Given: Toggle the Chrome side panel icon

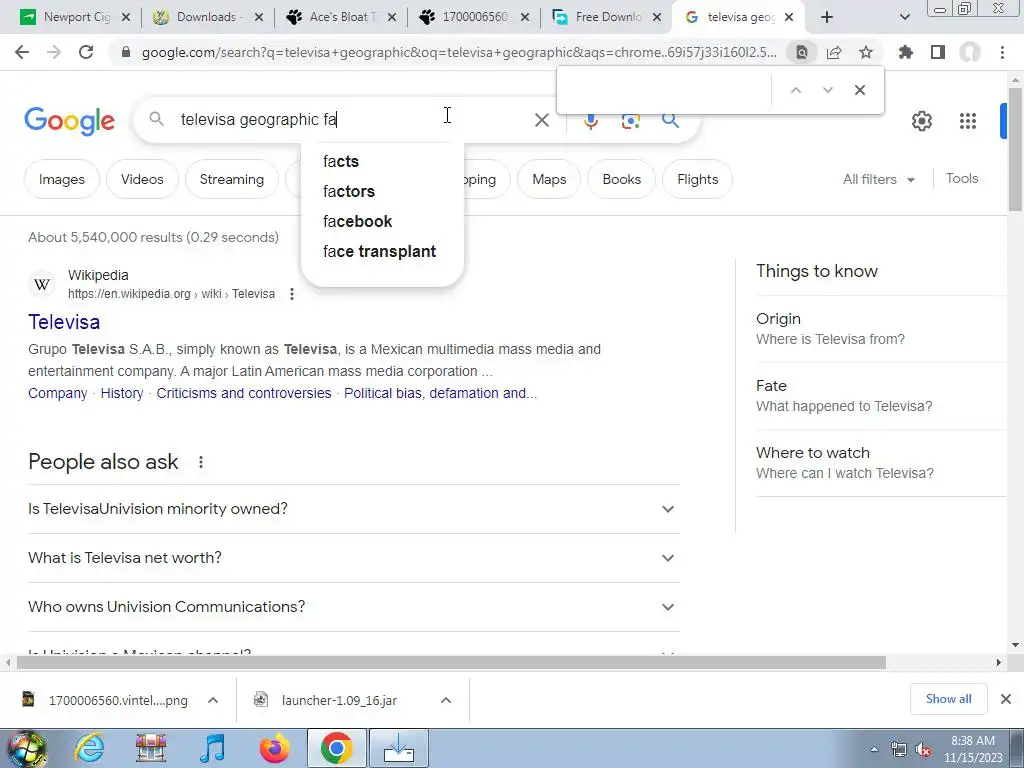Looking at the screenshot, I should [x=938, y=52].
